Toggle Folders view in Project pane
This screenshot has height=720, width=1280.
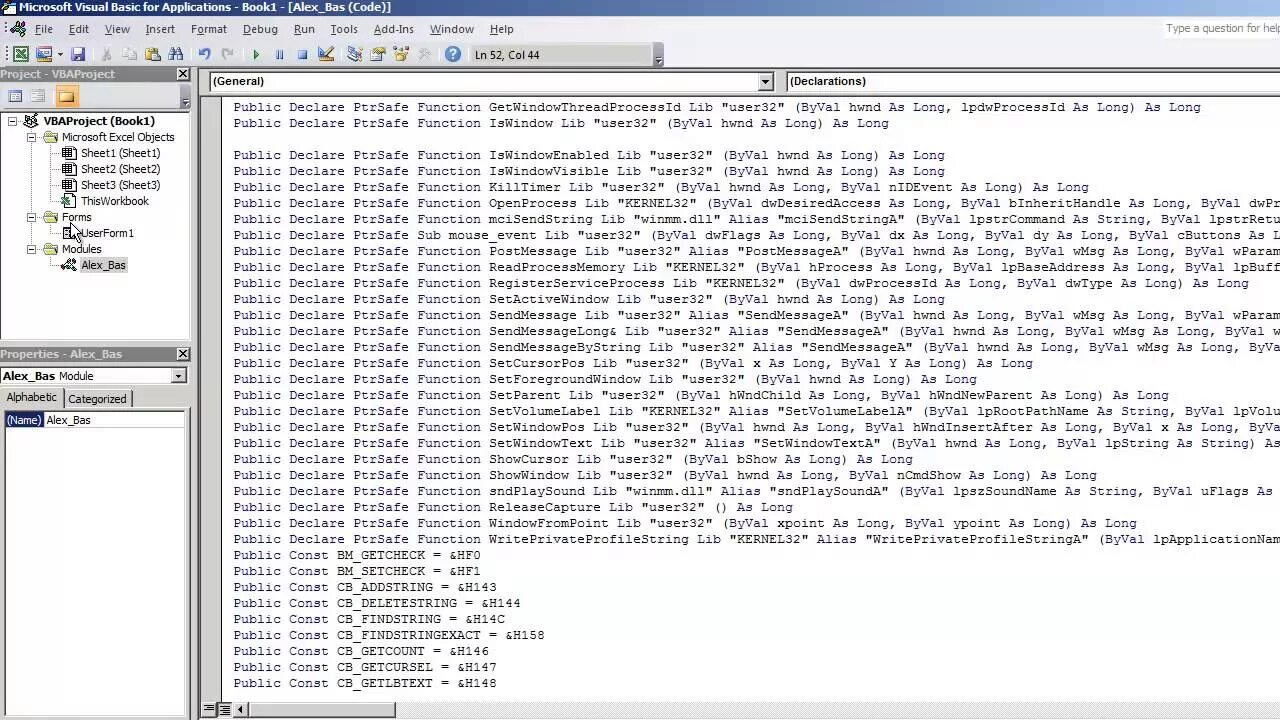(x=66, y=96)
